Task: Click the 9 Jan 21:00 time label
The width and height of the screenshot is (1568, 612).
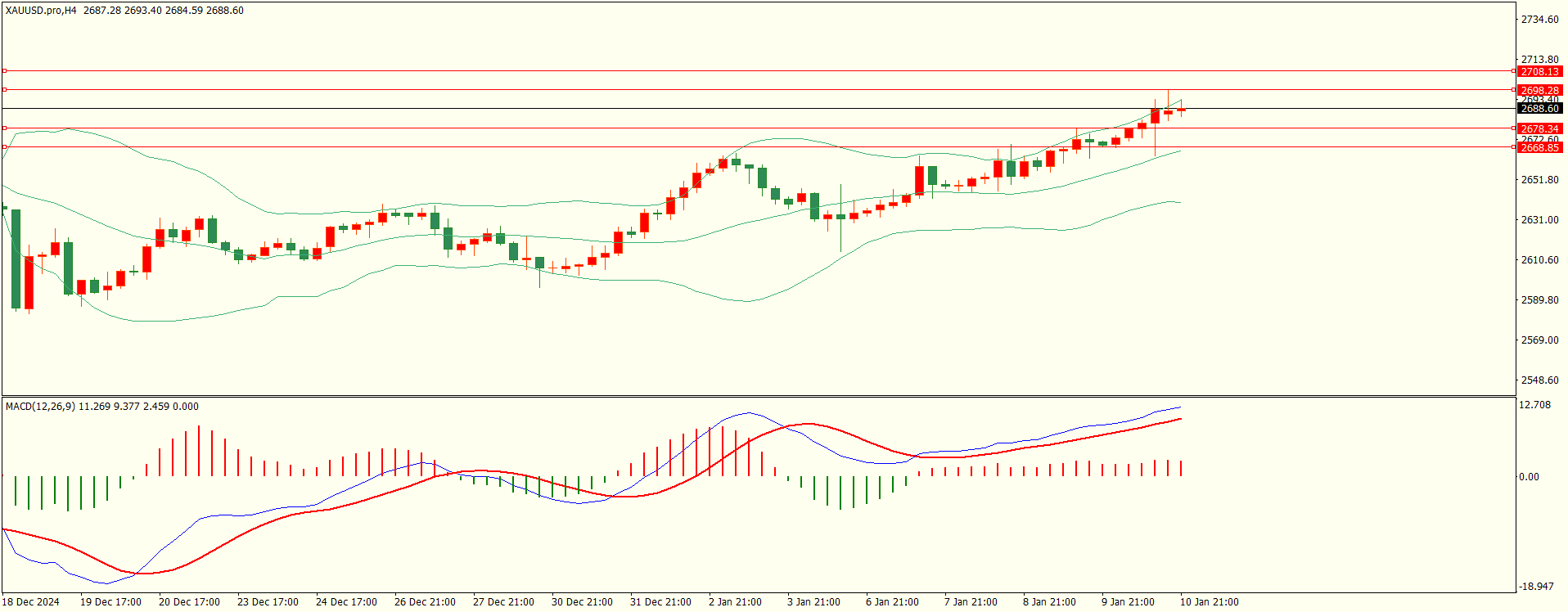Action: (1128, 601)
